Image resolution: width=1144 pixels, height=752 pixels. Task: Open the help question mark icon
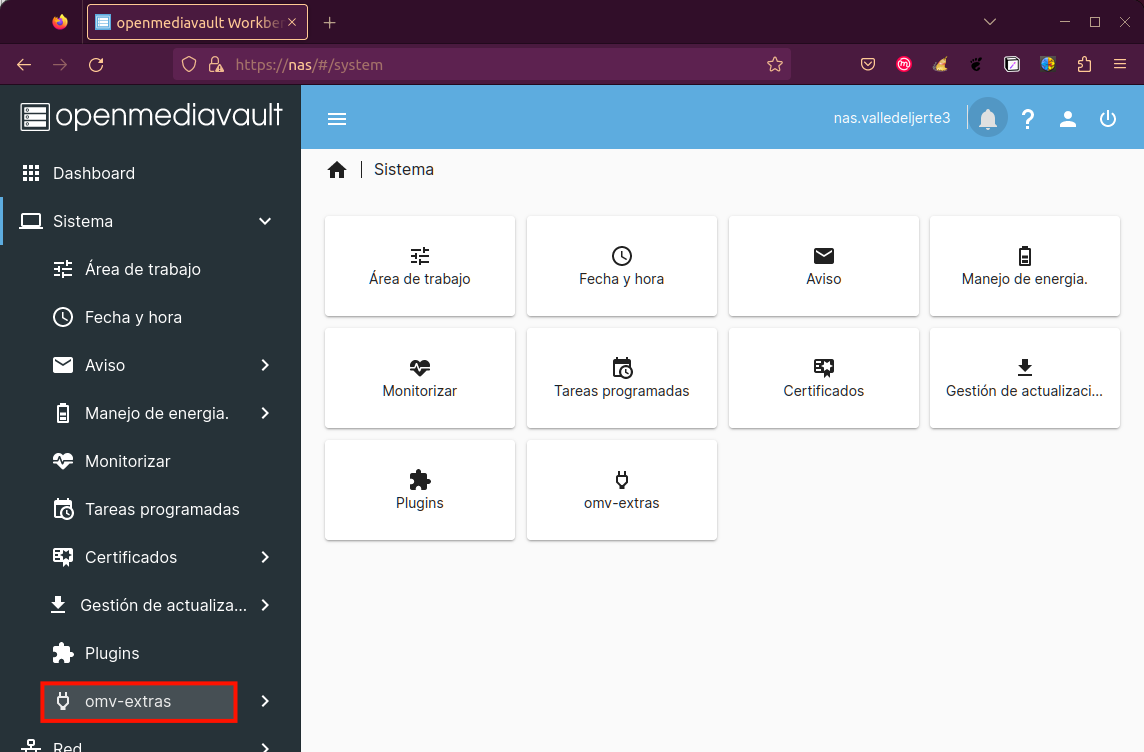click(x=1028, y=117)
